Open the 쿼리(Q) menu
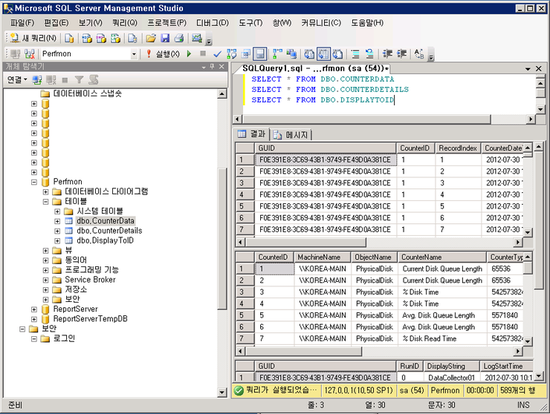 (x=125, y=23)
